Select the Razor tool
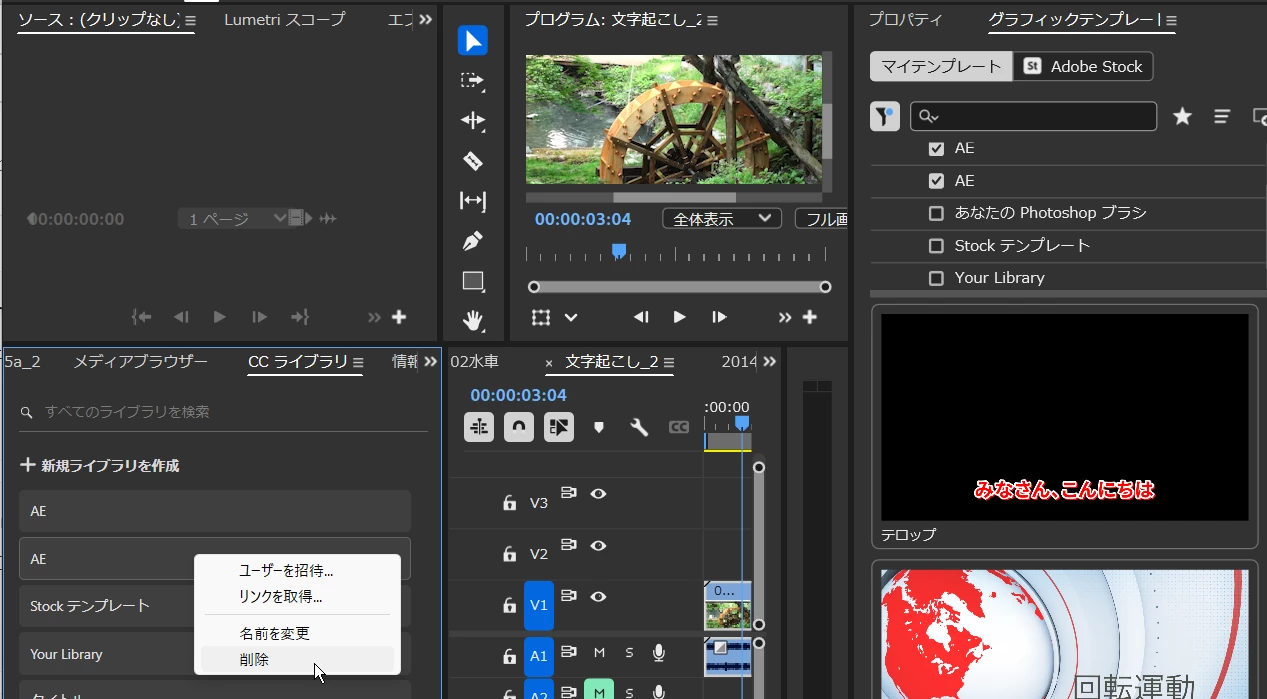 (x=472, y=161)
